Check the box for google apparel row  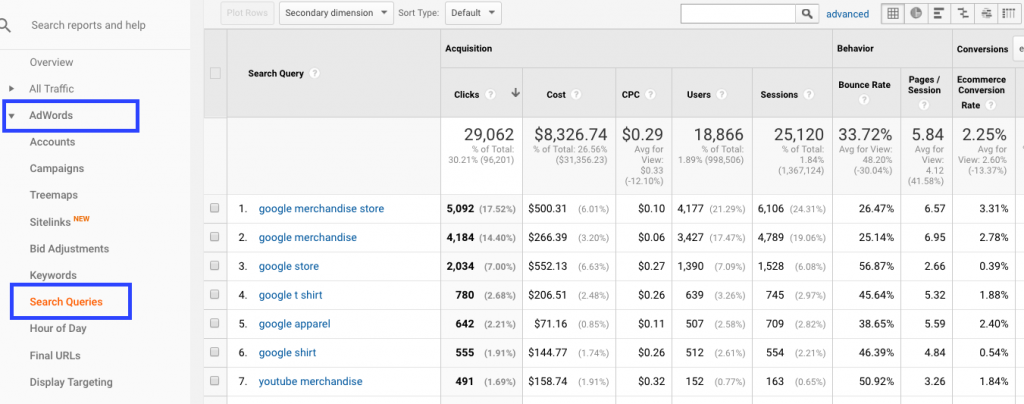(215, 323)
